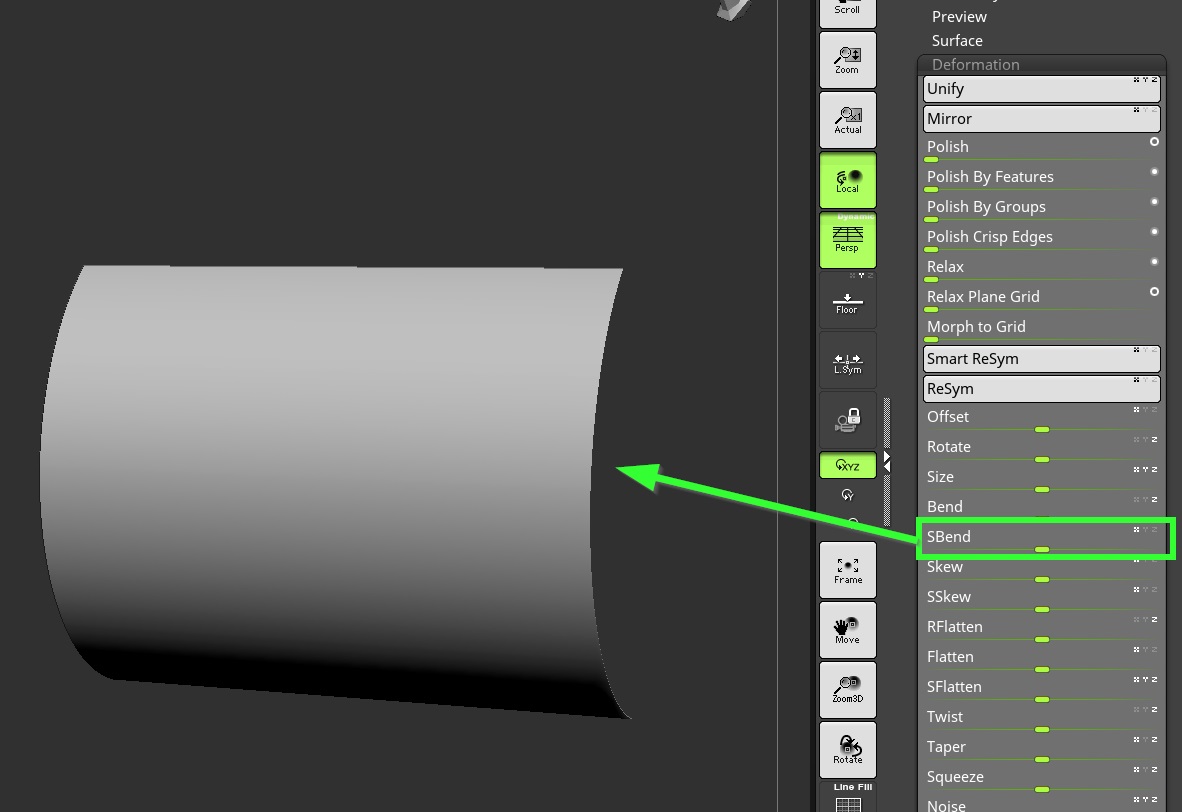Click the Actual size icon
The height and width of the screenshot is (812, 1182).
847,120
